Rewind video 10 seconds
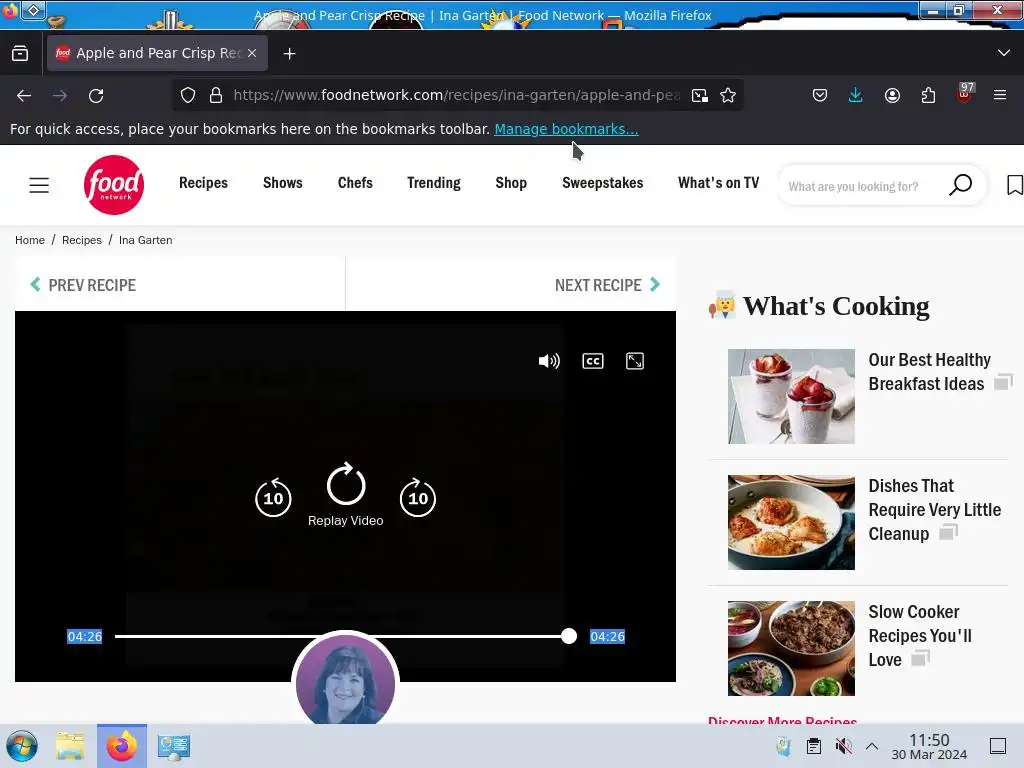The height and width of the screenshot is (768, 1024). coord(273,498)
